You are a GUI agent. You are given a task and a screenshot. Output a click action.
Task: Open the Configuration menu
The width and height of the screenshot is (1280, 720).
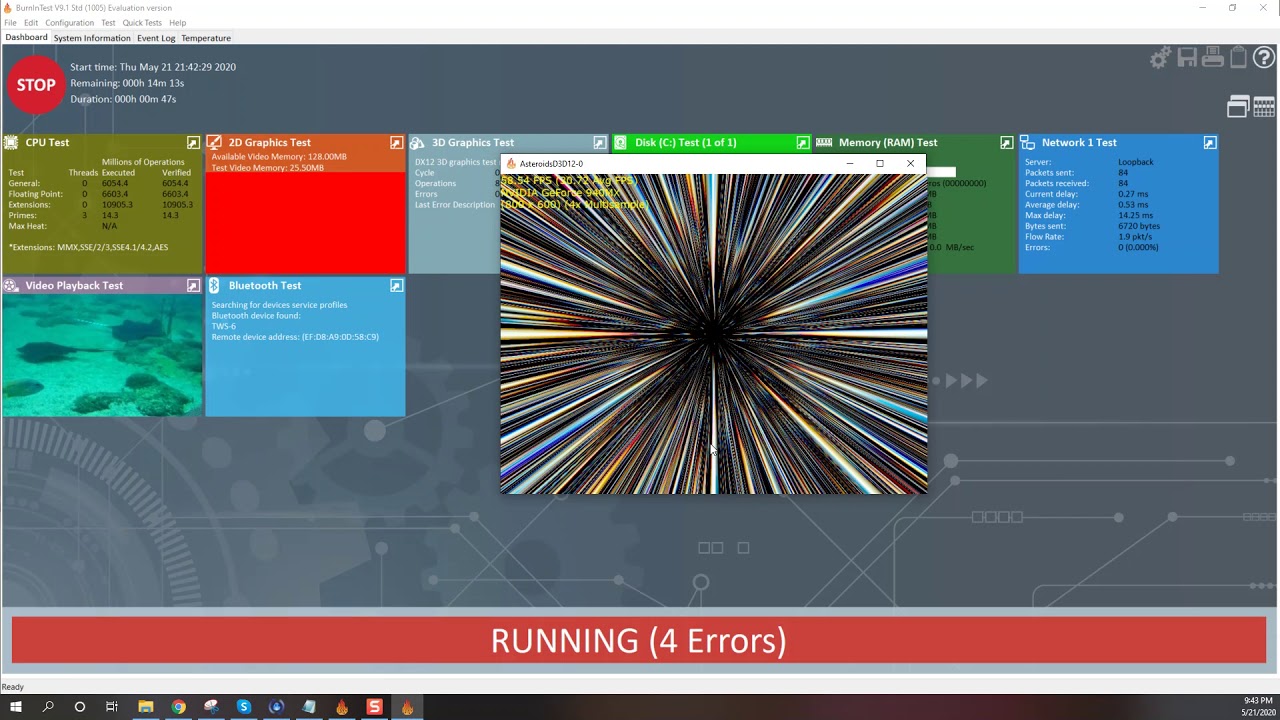69,22
